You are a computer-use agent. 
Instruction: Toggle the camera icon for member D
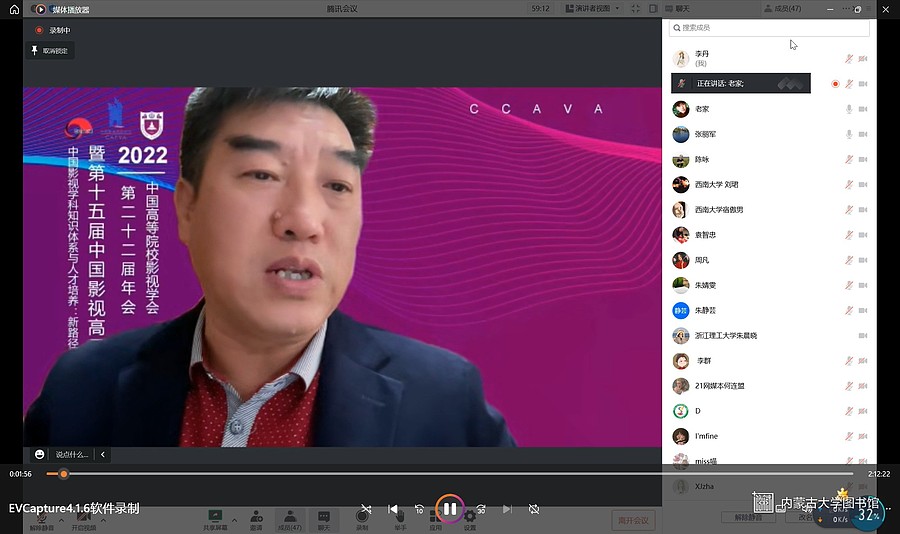click(863, 411)
